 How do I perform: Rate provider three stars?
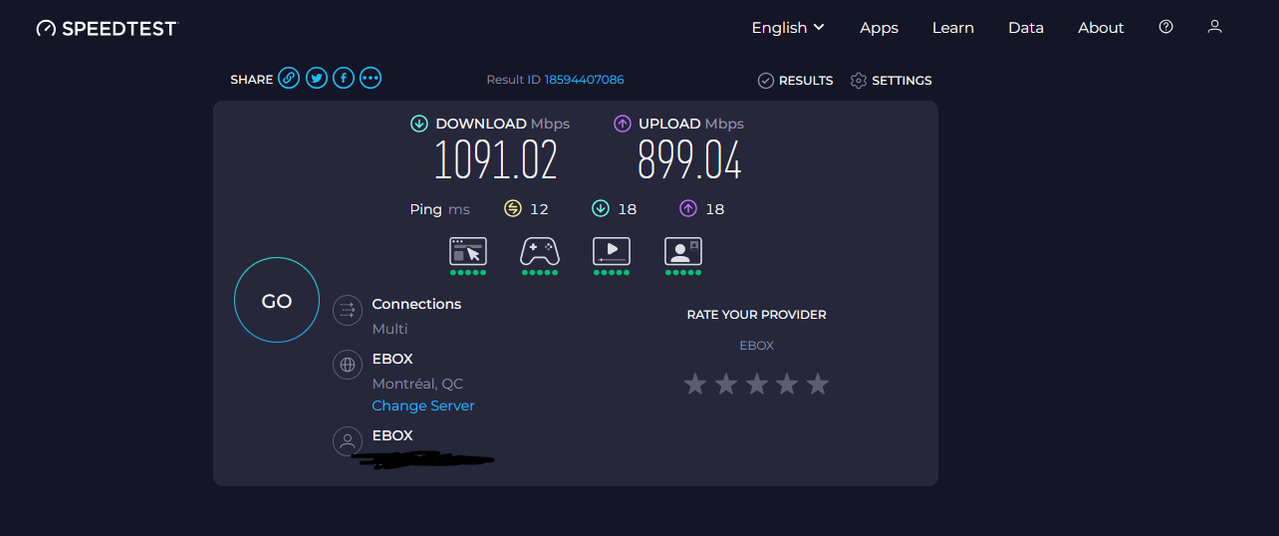click(757, 384)
